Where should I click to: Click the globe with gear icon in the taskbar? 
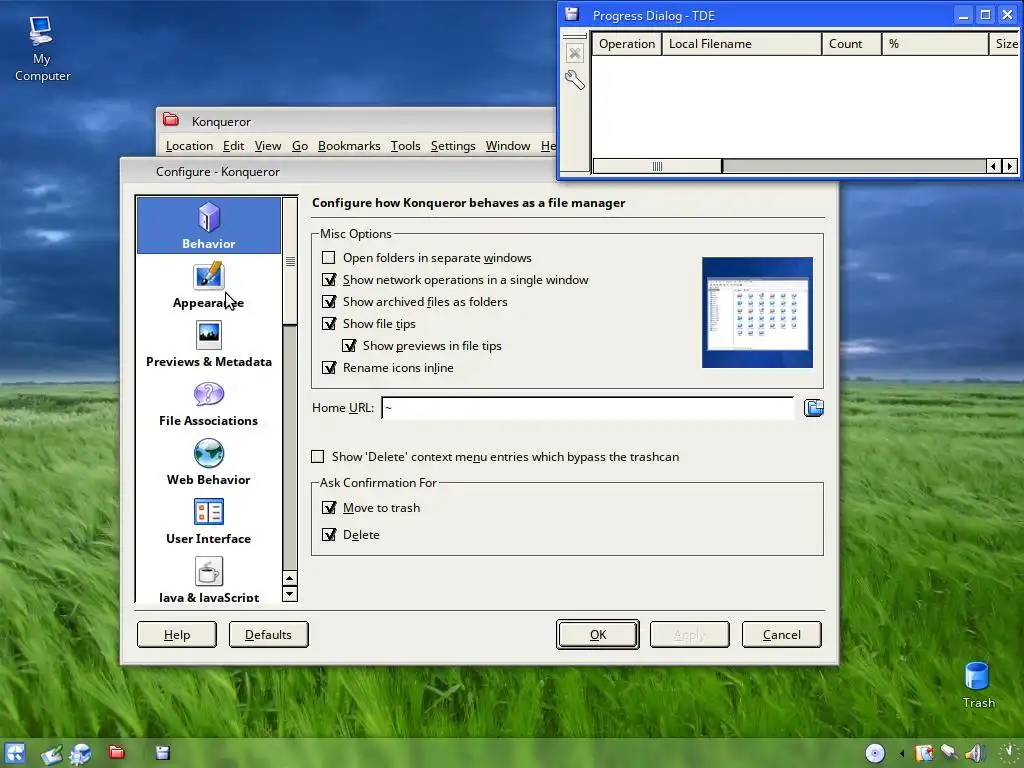(x=80, y=754)
